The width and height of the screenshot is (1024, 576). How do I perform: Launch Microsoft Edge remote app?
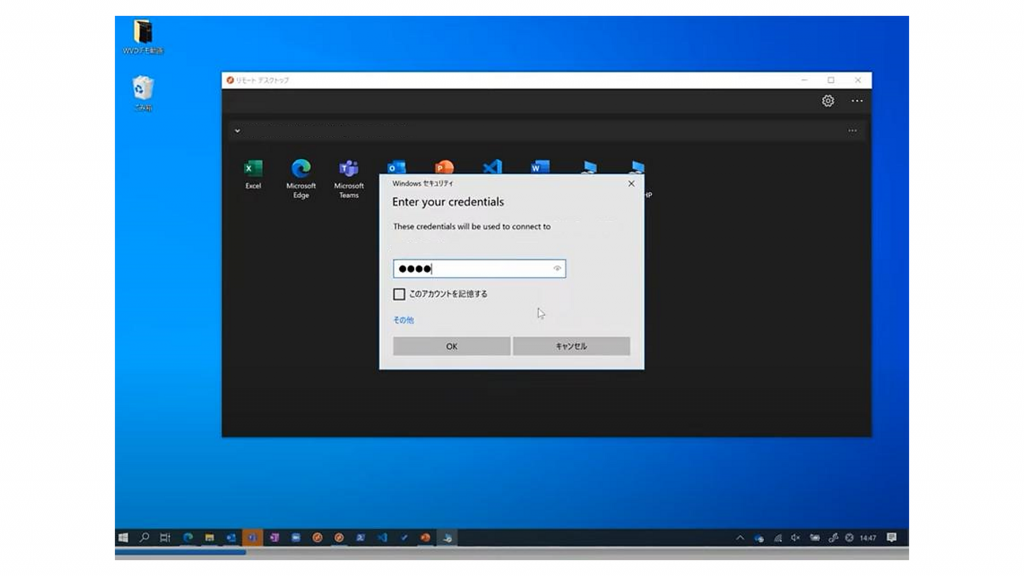pos(301,170)
